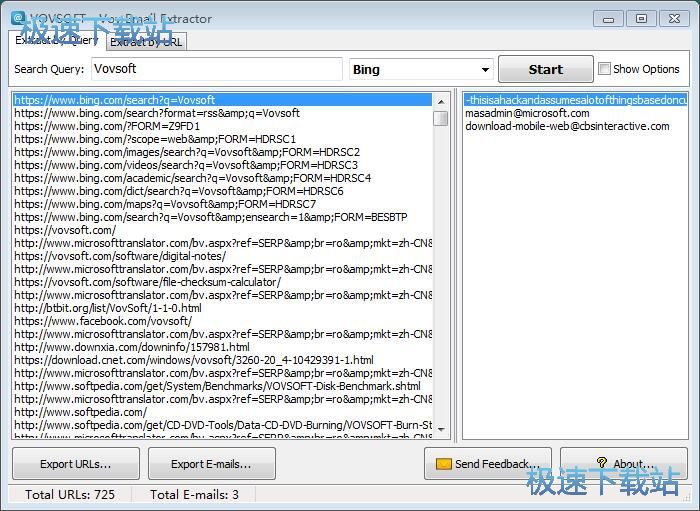Click URL list scrollbar down arrow
This screenshot has height=511, width=700.
pos(441,429)
